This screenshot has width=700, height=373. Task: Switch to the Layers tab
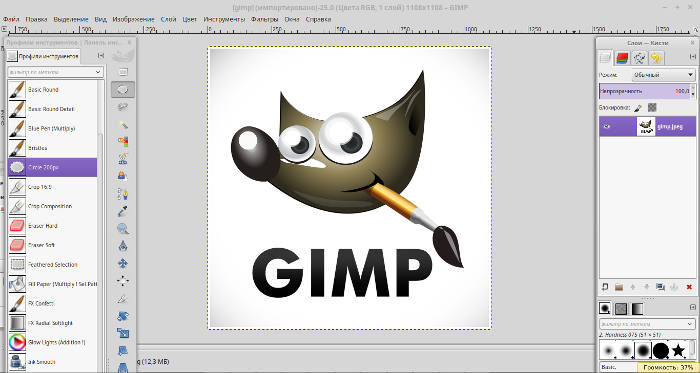605,58
